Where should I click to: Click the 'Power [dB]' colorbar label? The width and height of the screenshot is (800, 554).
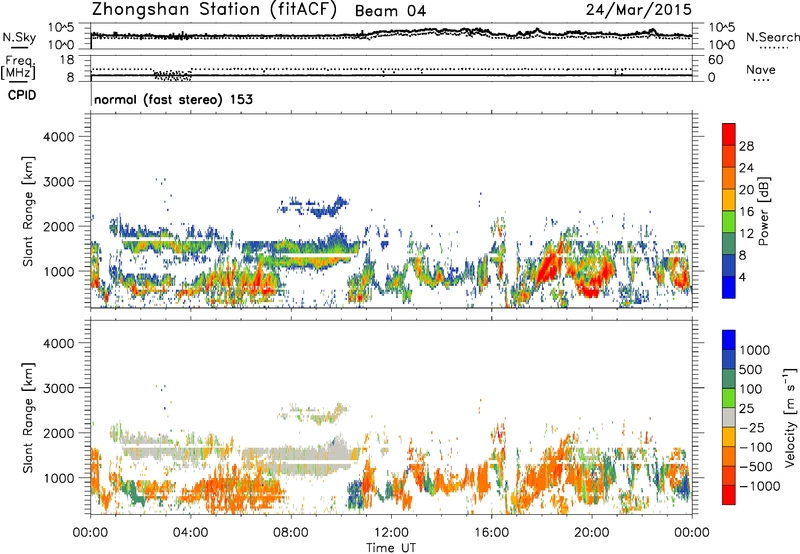point(763,211)
